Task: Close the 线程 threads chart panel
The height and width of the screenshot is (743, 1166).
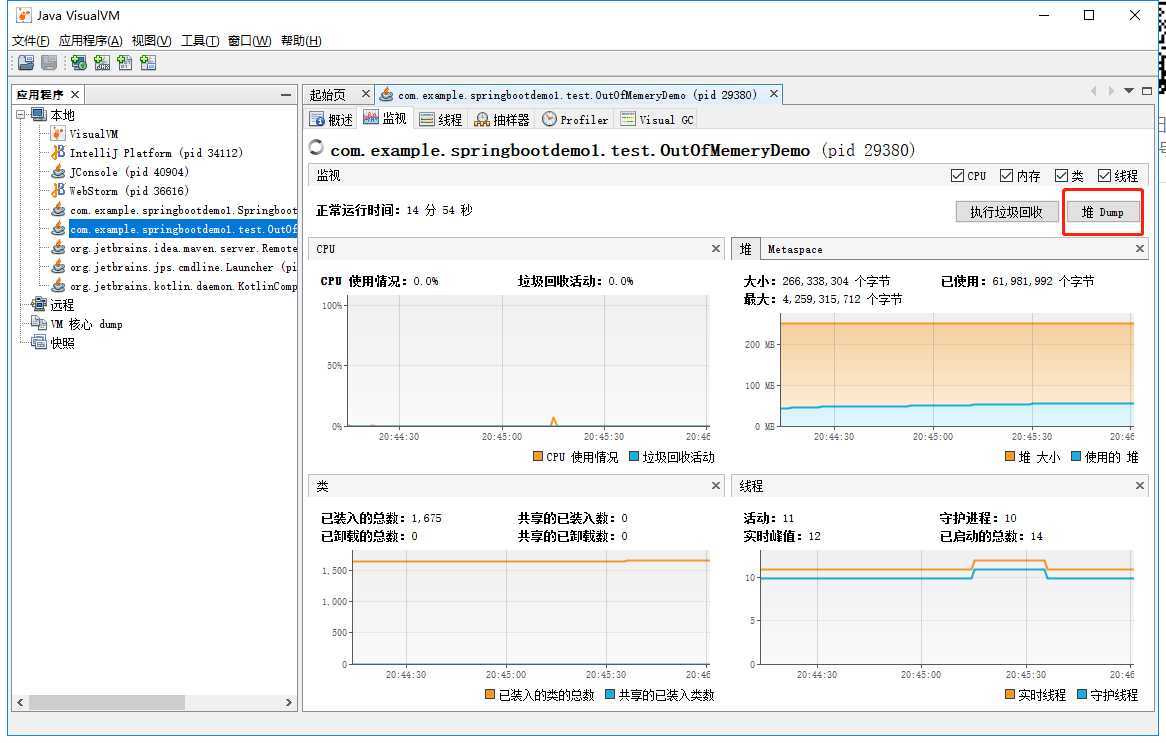Action: pyautogui.click(x=1139, y=486)
